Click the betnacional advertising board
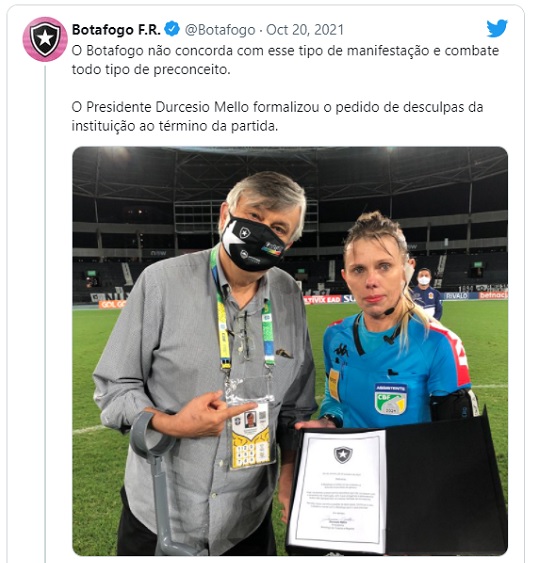Image resolution: width=535 pixels, height=563 pixels. click(x=493, y=295)
